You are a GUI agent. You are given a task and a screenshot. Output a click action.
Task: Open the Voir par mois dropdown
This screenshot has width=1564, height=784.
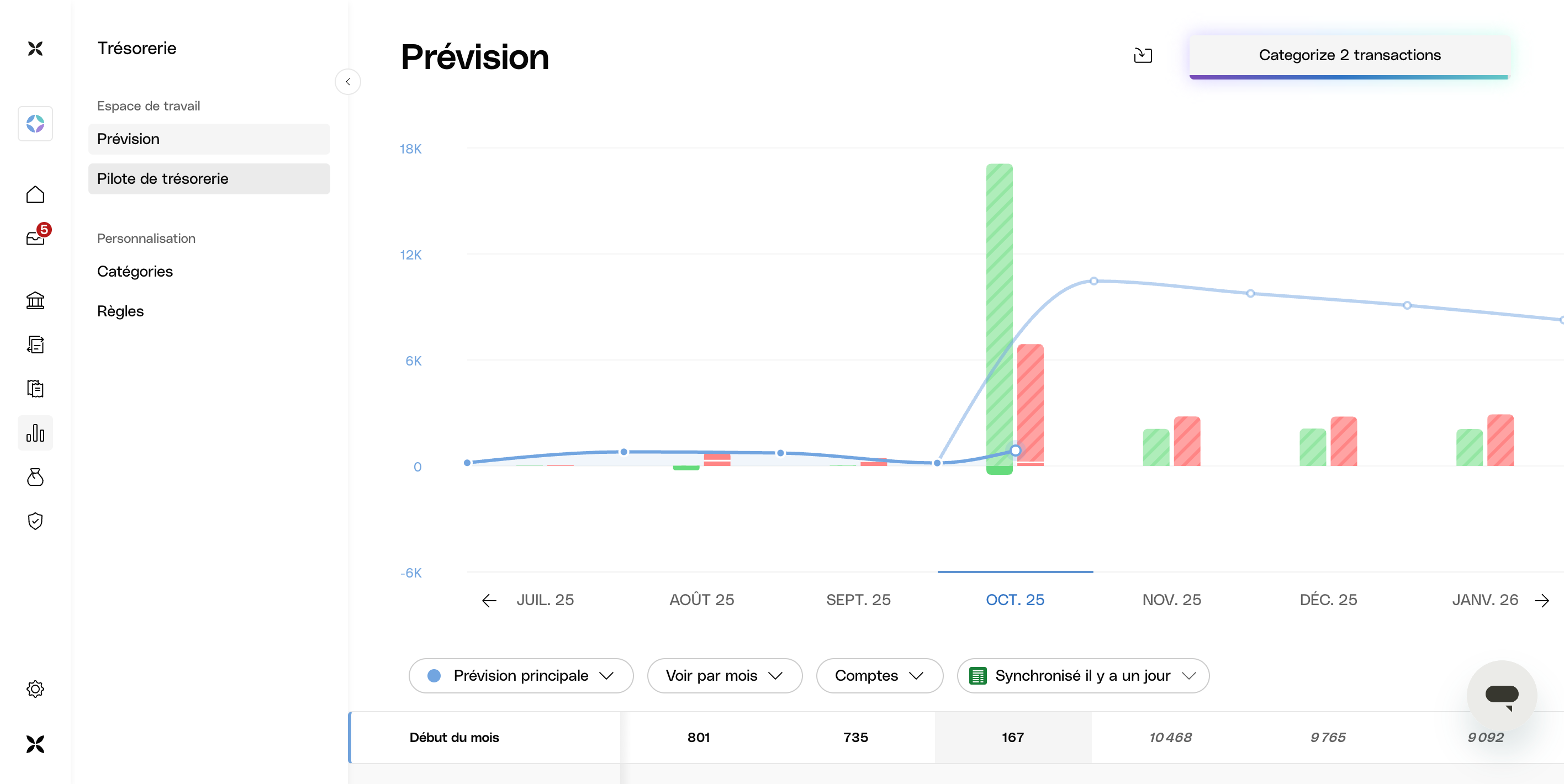725,675
